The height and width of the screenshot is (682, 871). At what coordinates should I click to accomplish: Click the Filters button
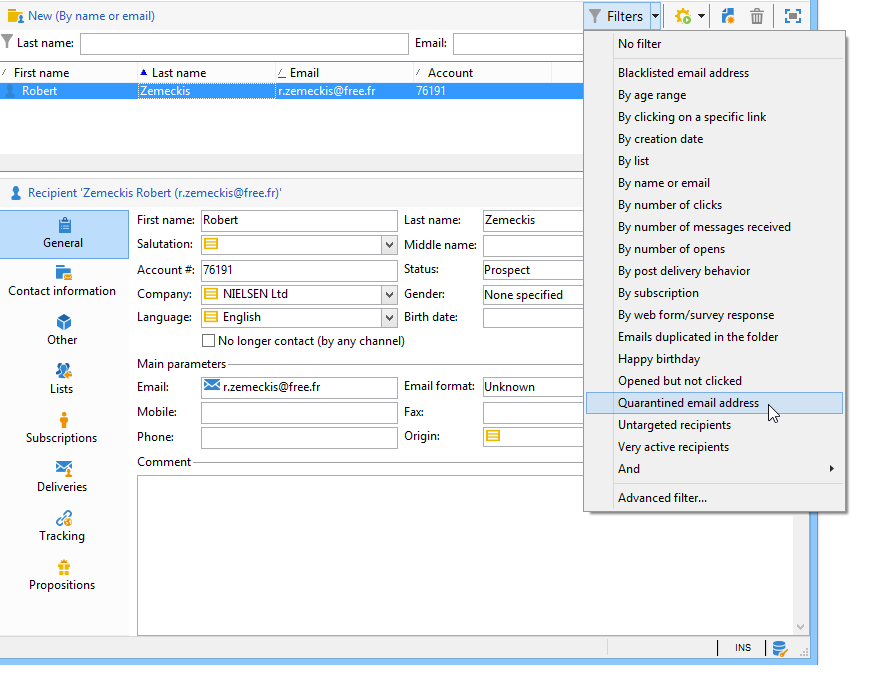point(617,16)
